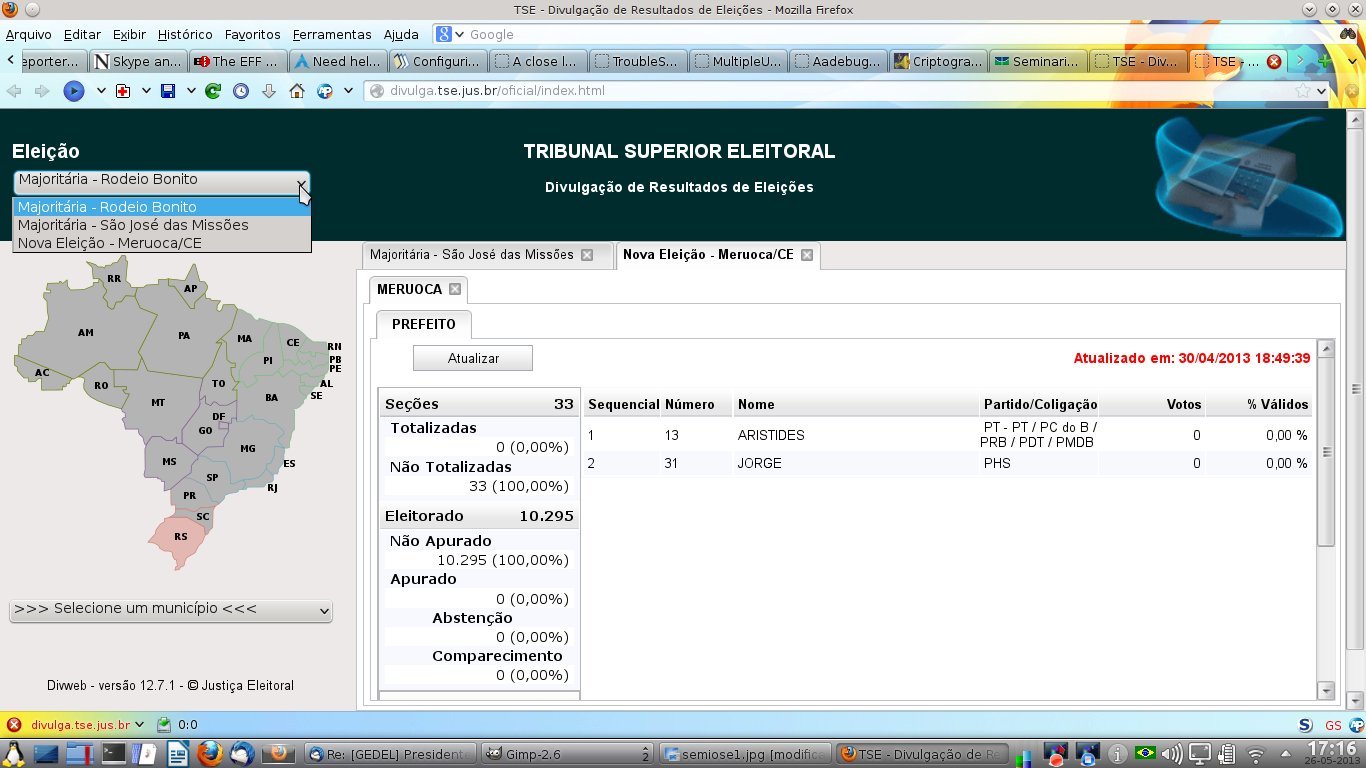Close the MERUOCA tab
This screenshot has height=768, width=1366.
[x=455, y=290]
